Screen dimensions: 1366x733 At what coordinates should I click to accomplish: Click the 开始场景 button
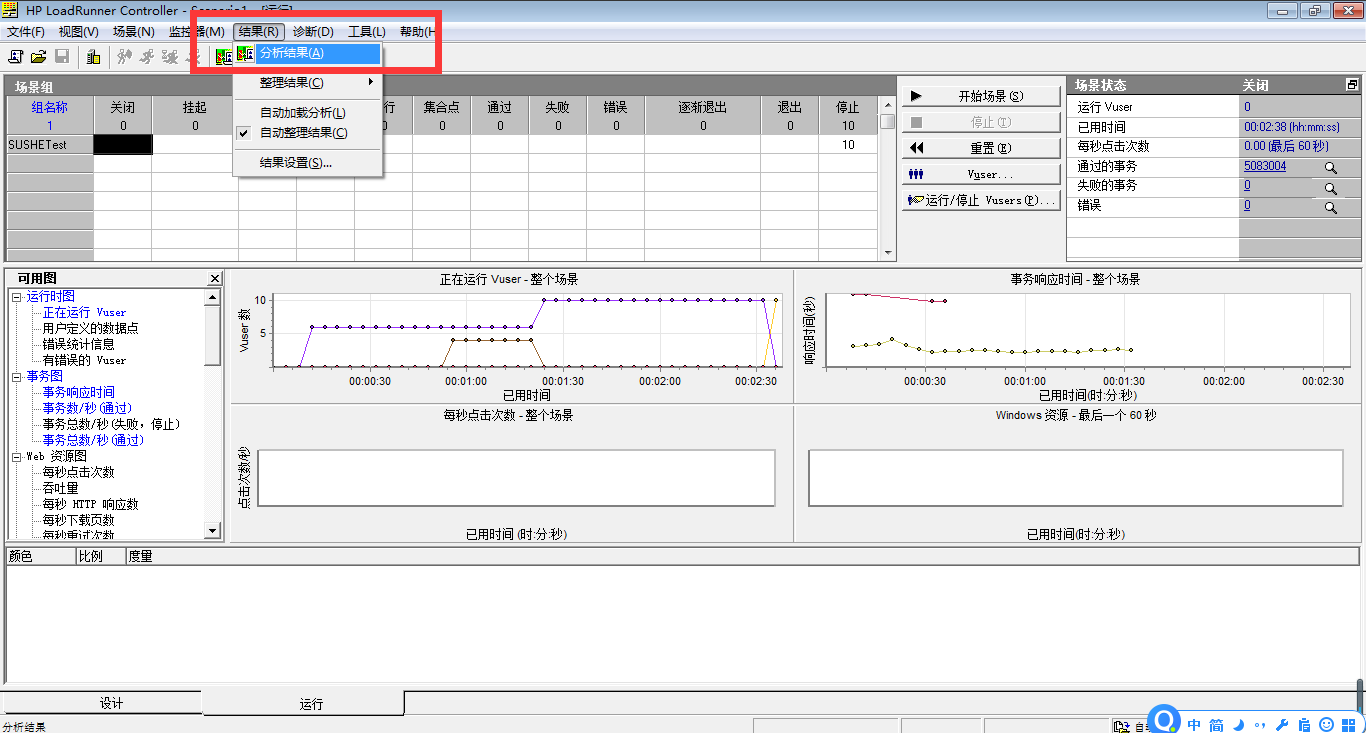pos(981,96)
